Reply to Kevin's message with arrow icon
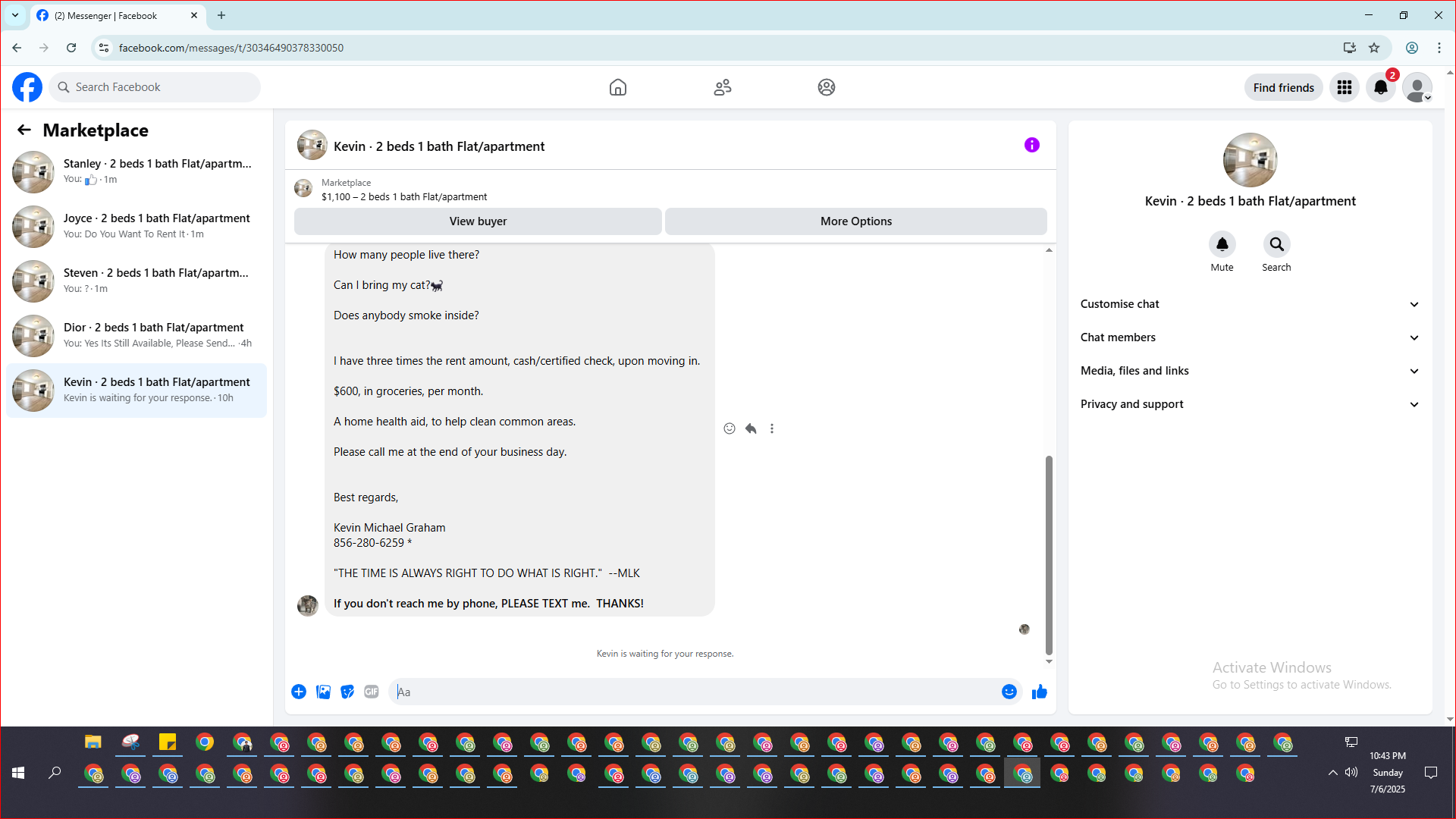 [751, 428]
